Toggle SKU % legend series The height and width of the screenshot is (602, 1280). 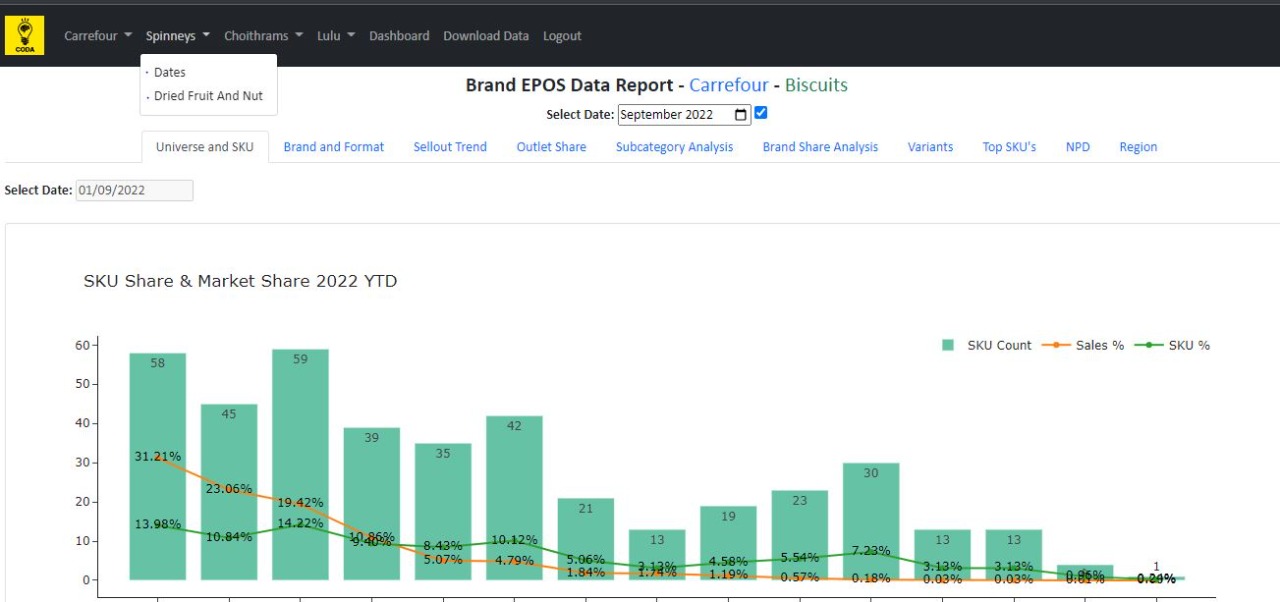pyautogui.click(x=1179, y=345)
